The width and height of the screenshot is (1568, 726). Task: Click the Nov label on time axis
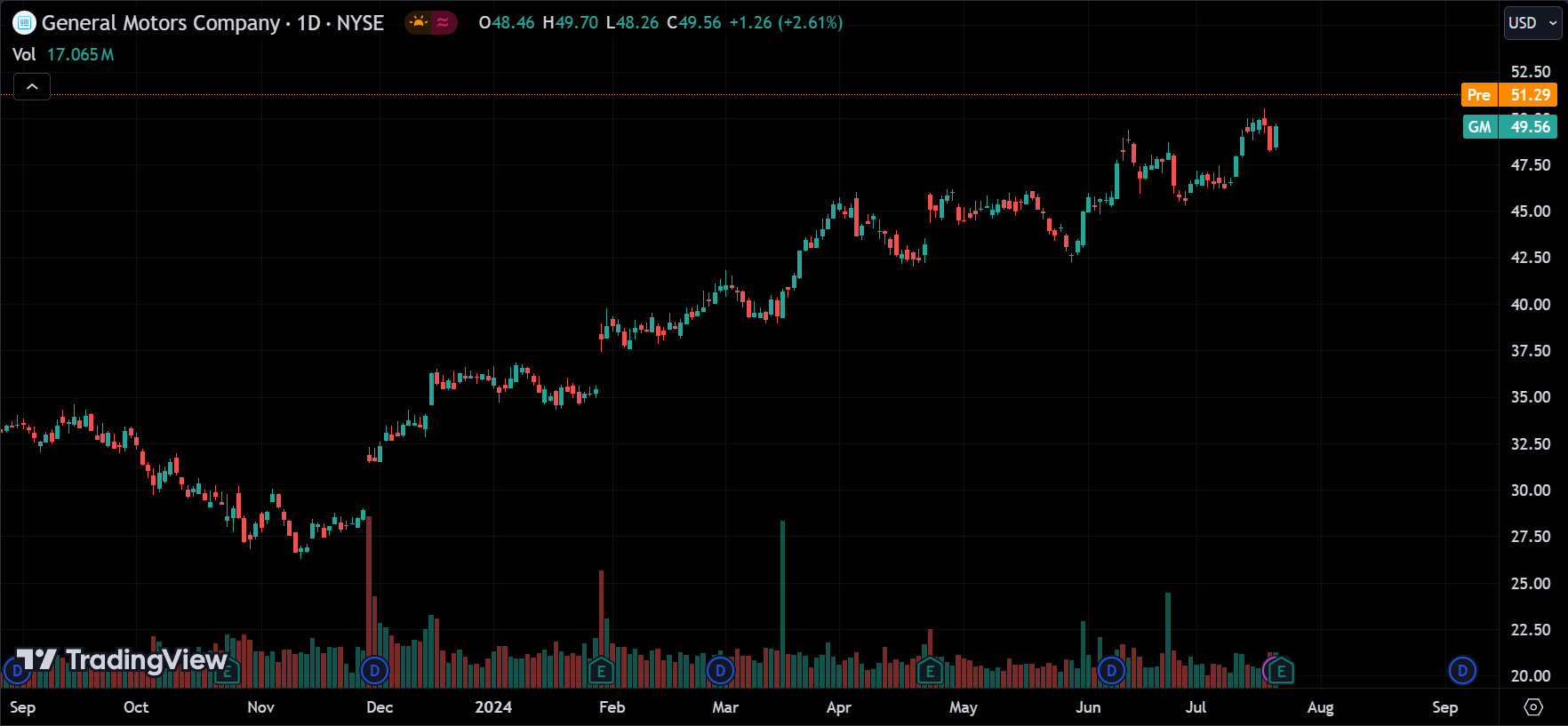pyautogui.click(x=260, y=707)
